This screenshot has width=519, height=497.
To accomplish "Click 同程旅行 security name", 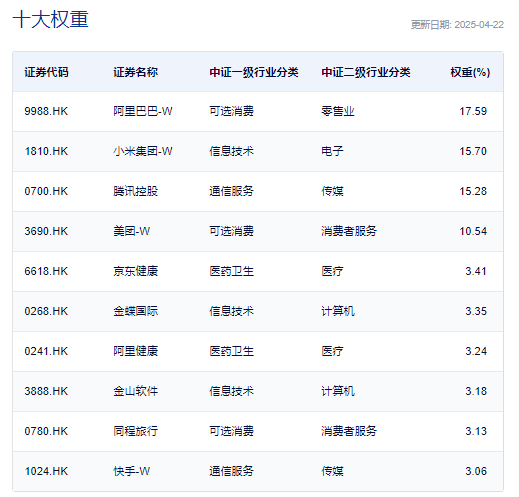I will (135, 431).
